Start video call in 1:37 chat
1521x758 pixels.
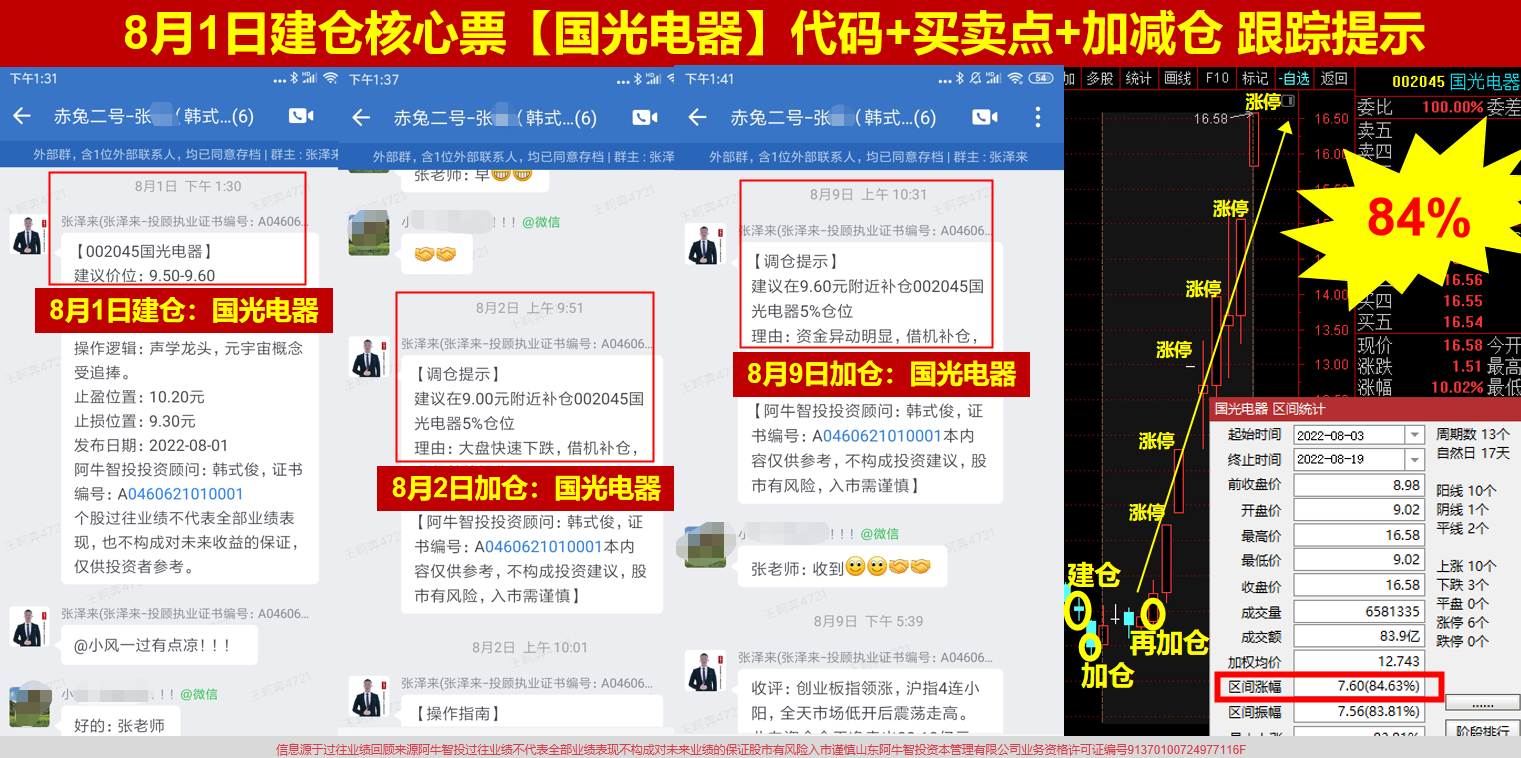click(x=645, y=118)
